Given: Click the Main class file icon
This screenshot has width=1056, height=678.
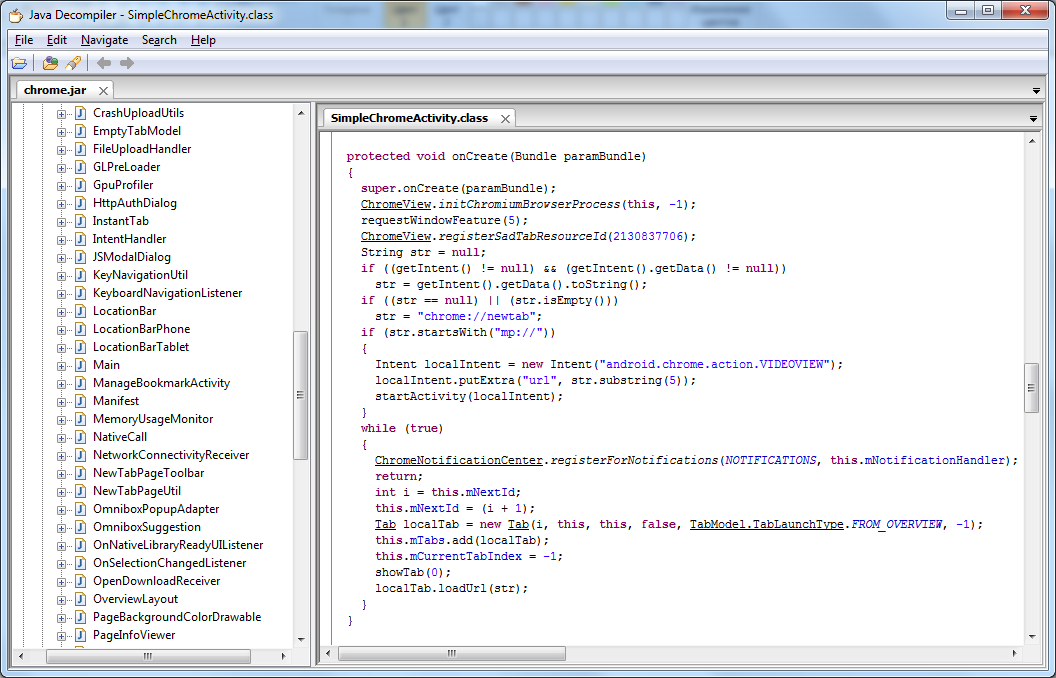Looking at the screenshot, I should (x=80, y=365).
